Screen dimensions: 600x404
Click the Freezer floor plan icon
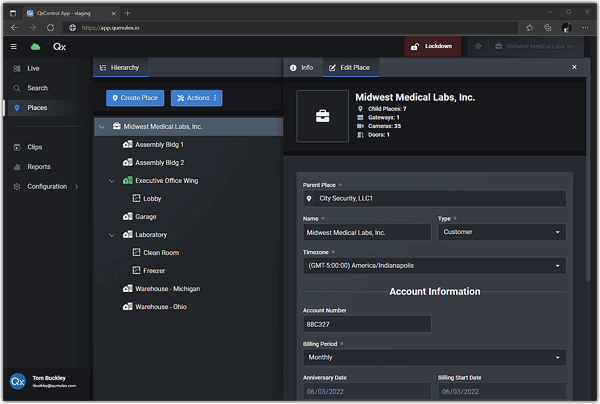pyautogui.click(x=137, y=270)
